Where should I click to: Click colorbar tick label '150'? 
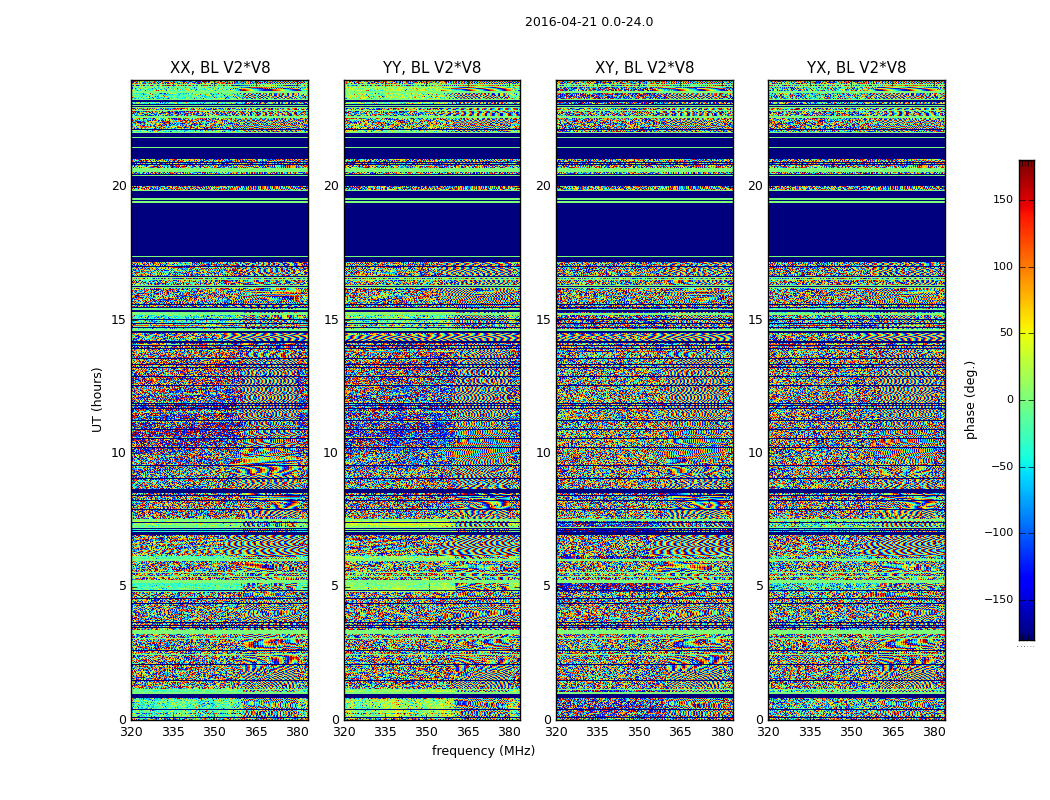[x=1003, y=199]
